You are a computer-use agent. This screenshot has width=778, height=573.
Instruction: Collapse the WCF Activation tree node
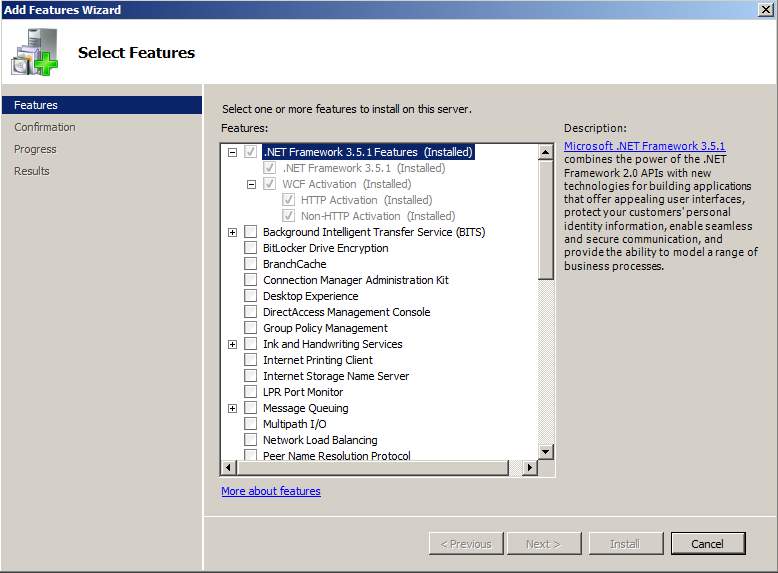click(252, 184)
